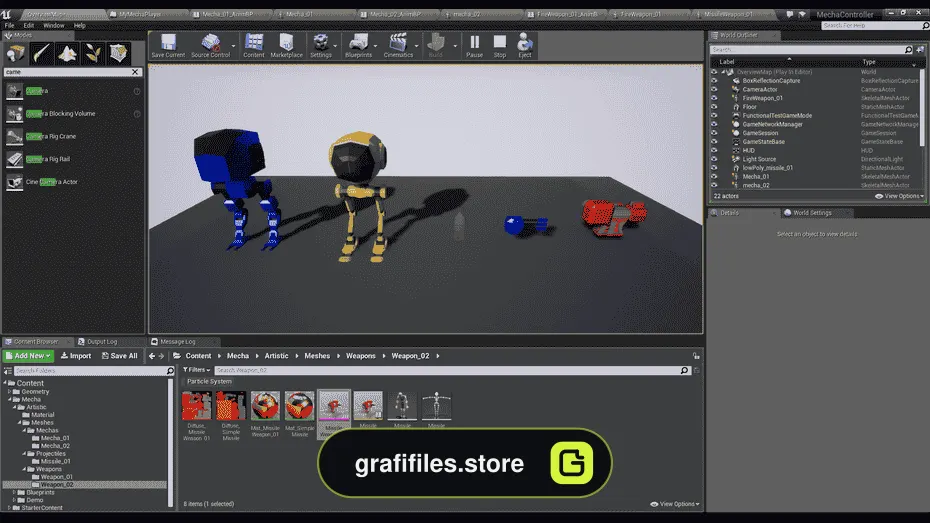Clear the Modes search text
Image resolution: width=930 pixels, height=523 pixels.
[x=135, y=72]
